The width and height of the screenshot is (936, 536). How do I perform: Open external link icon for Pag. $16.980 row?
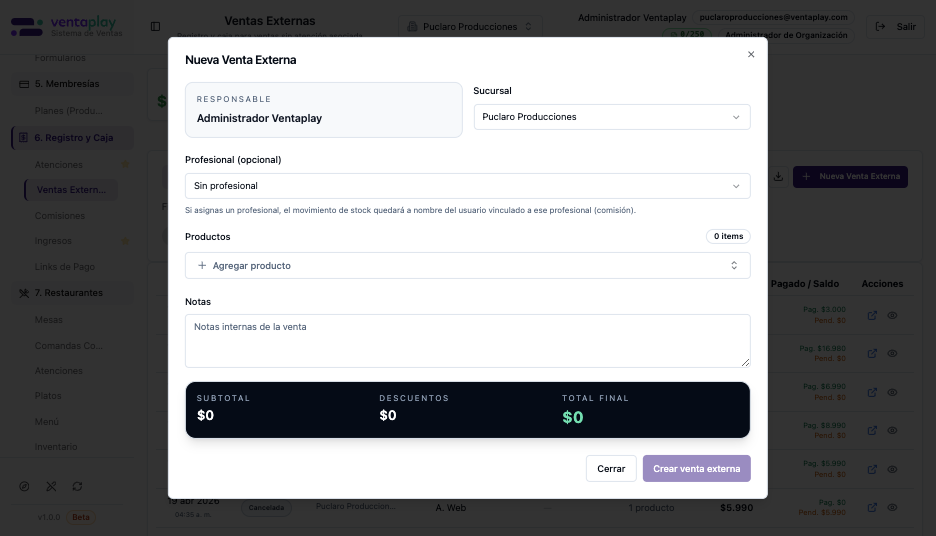point(872,354)
